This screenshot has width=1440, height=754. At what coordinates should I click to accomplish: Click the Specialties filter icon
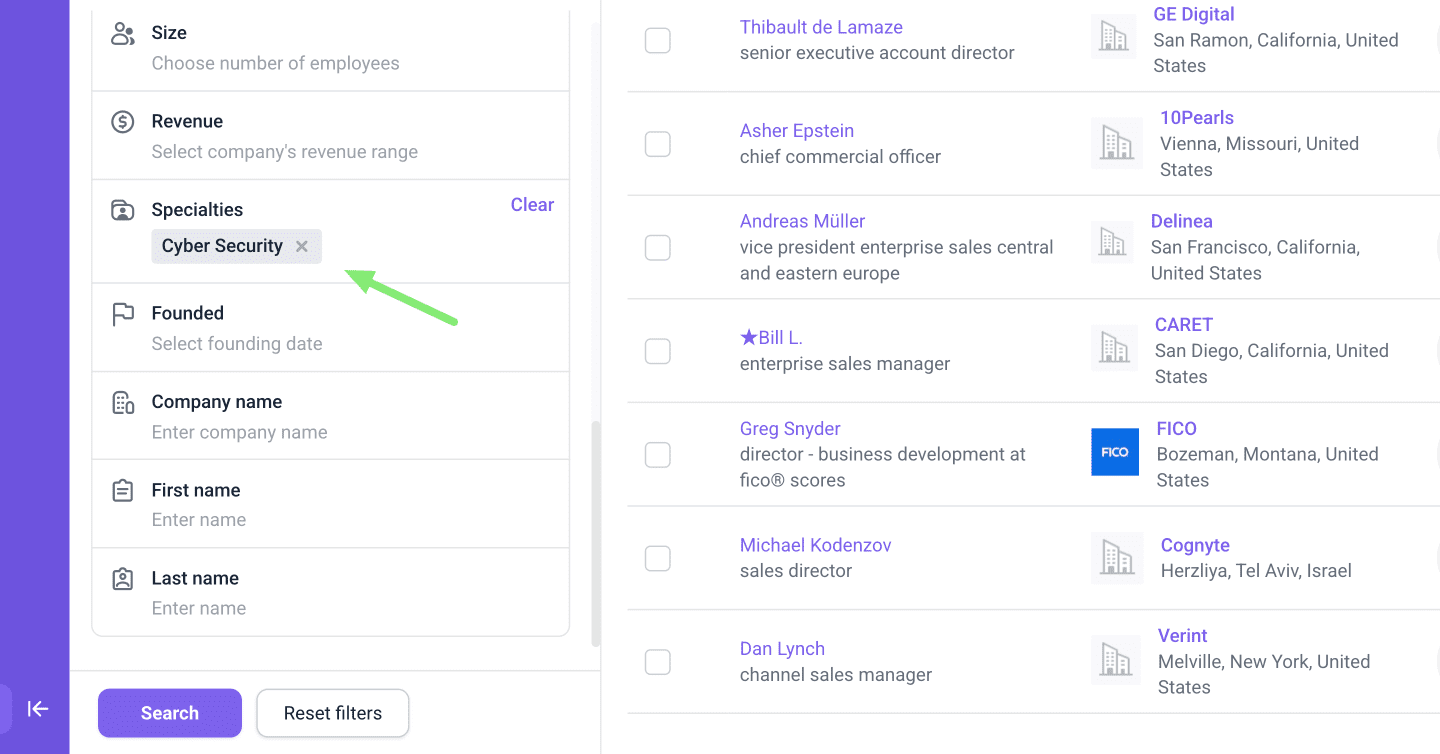(x=123, y=210)
